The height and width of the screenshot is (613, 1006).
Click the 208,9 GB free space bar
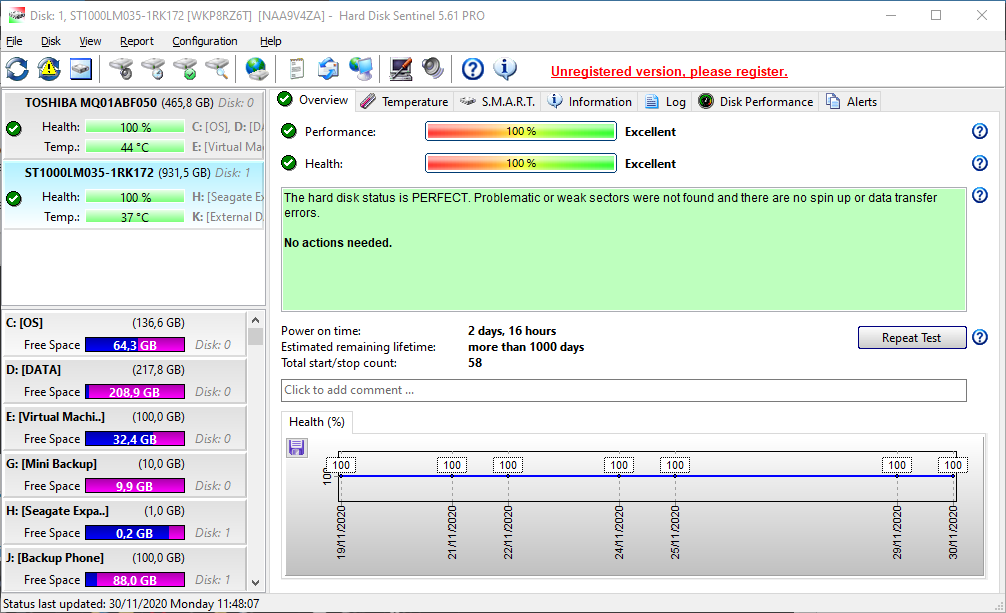point(135,392)
